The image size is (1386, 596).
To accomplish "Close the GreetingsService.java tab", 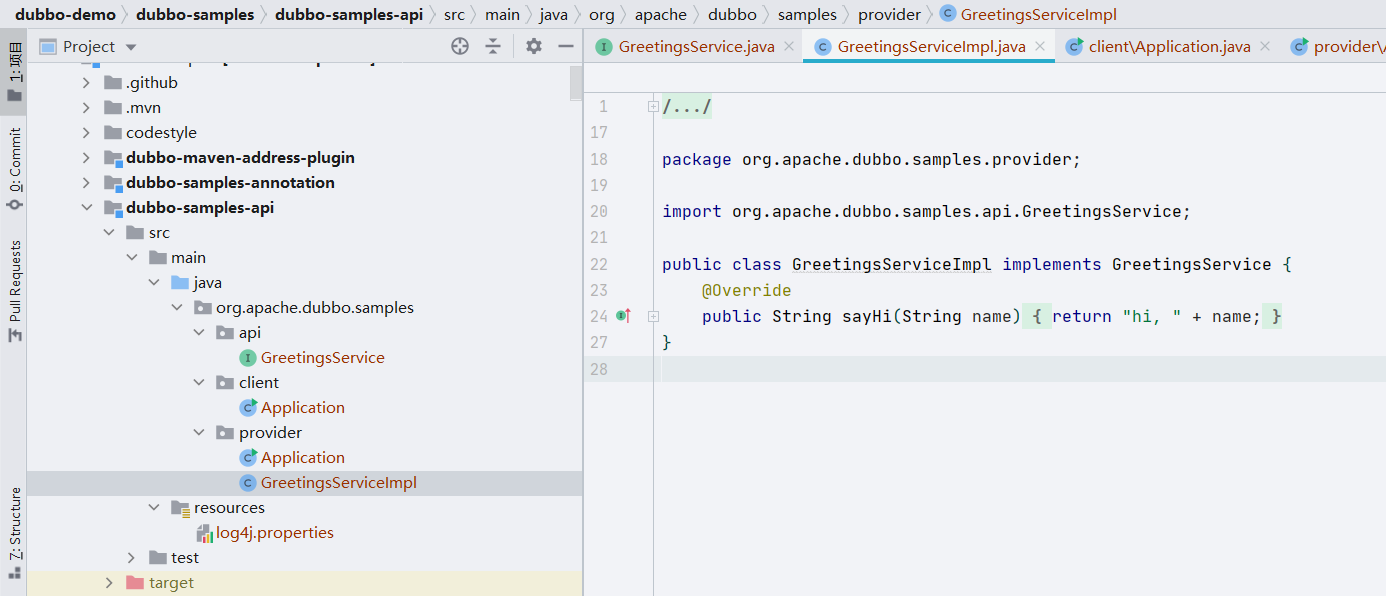I will (x=789, y=46).
